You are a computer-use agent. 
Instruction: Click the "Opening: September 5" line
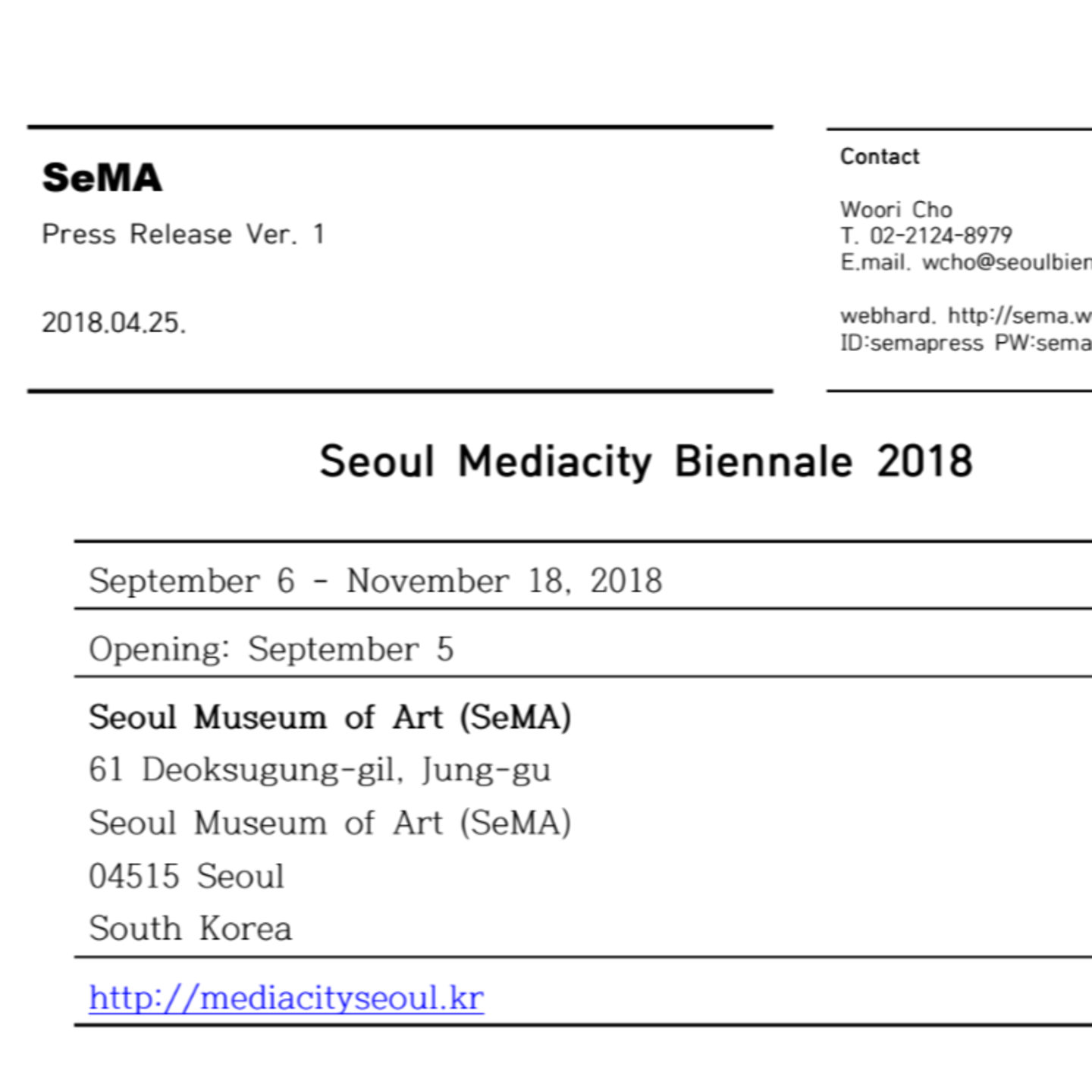pyautogui.click(x=271, y=650)
